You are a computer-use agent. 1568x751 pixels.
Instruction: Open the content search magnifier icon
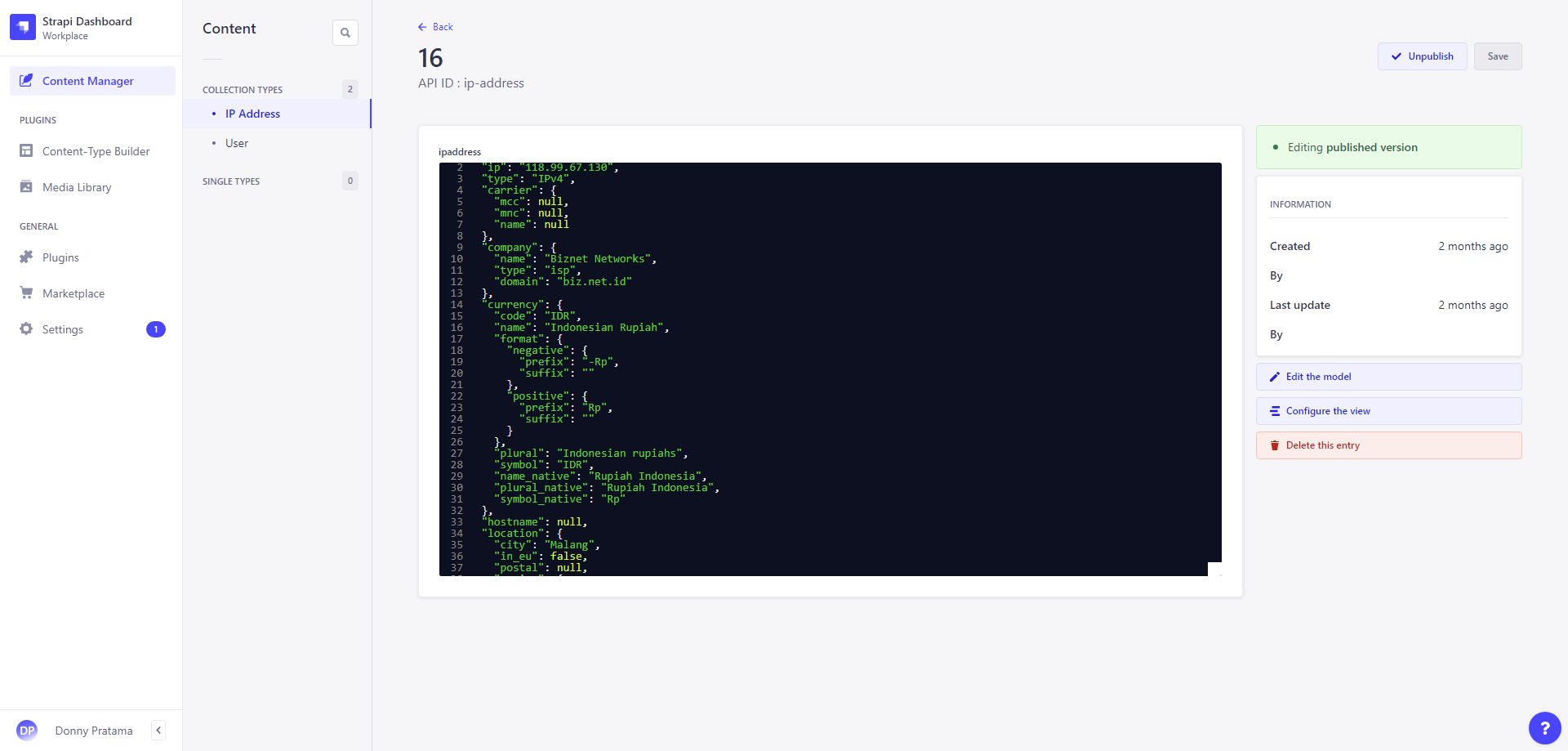click(345, 33)
